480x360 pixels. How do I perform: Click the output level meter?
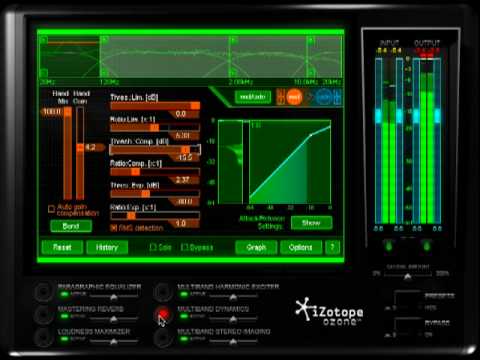pos(427,140)
